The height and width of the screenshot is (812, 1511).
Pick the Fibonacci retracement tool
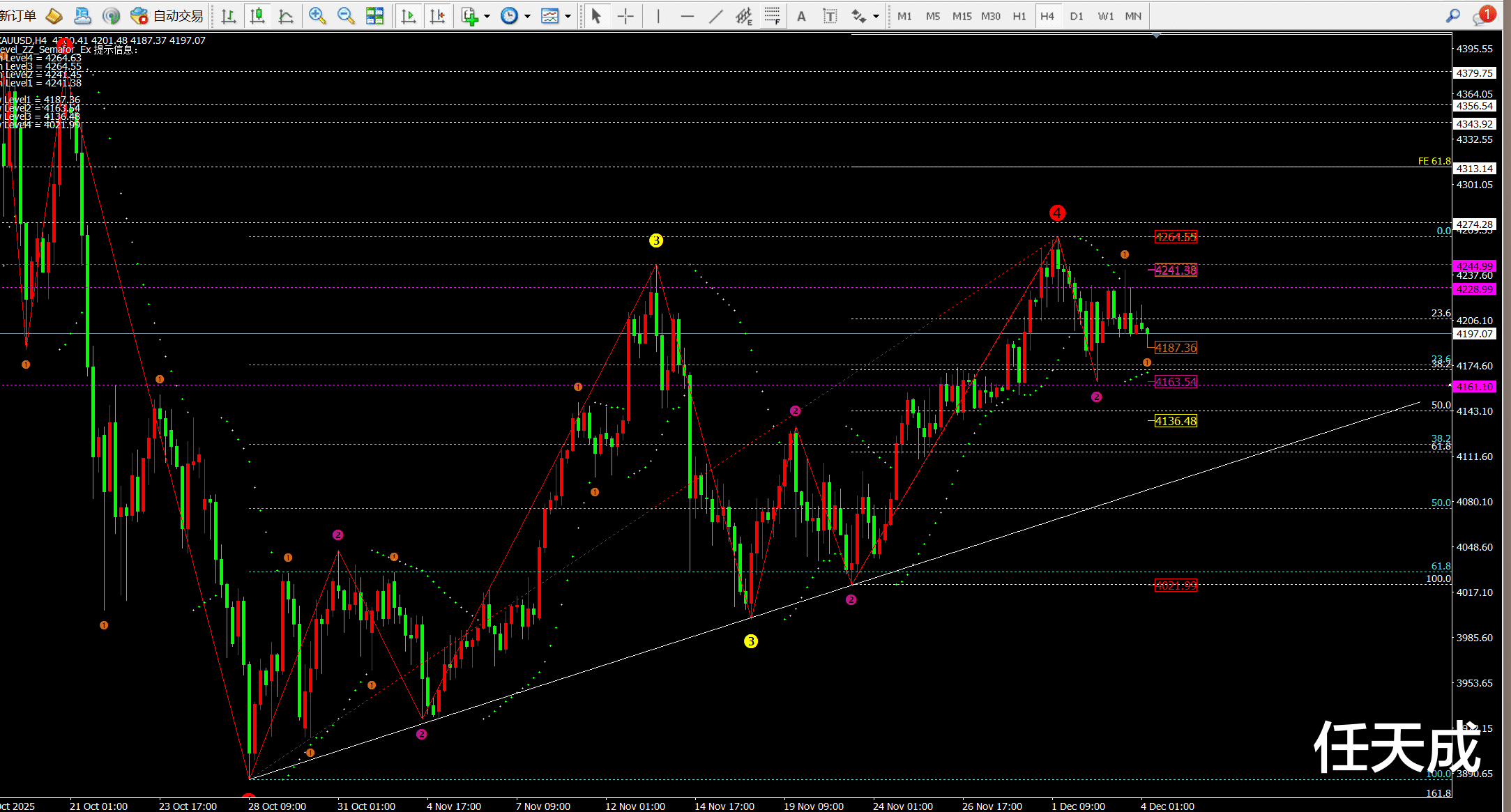[772, 15]
